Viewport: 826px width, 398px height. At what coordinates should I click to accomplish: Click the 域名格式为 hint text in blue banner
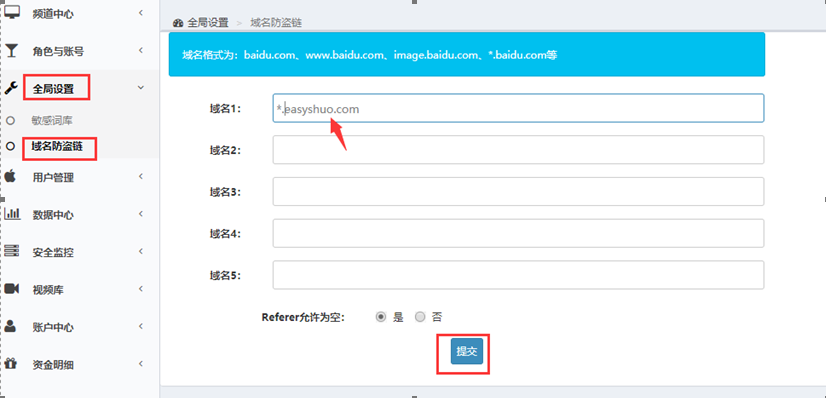[x=370, y=55]
